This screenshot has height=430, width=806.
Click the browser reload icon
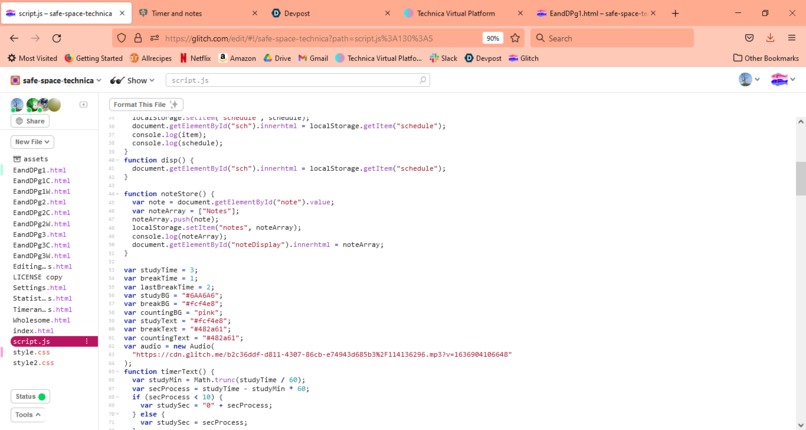pos(57,38)
